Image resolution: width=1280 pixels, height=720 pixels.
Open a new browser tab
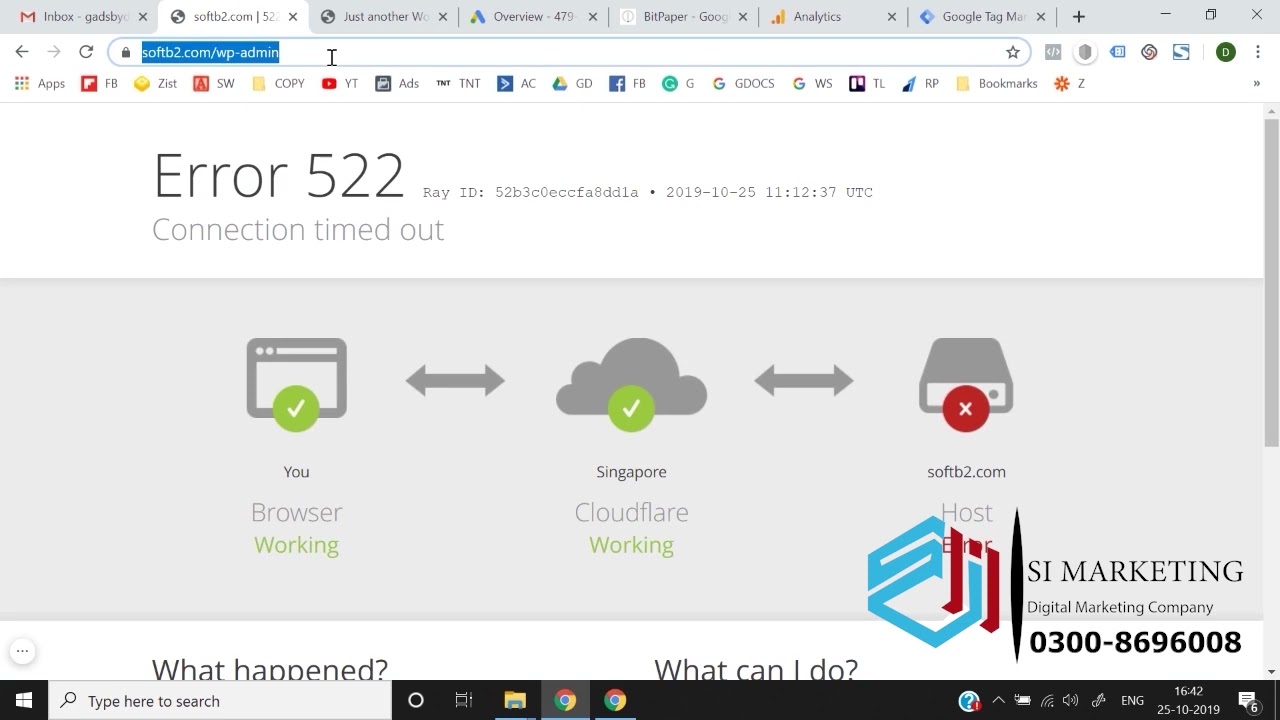[1078, 17]
